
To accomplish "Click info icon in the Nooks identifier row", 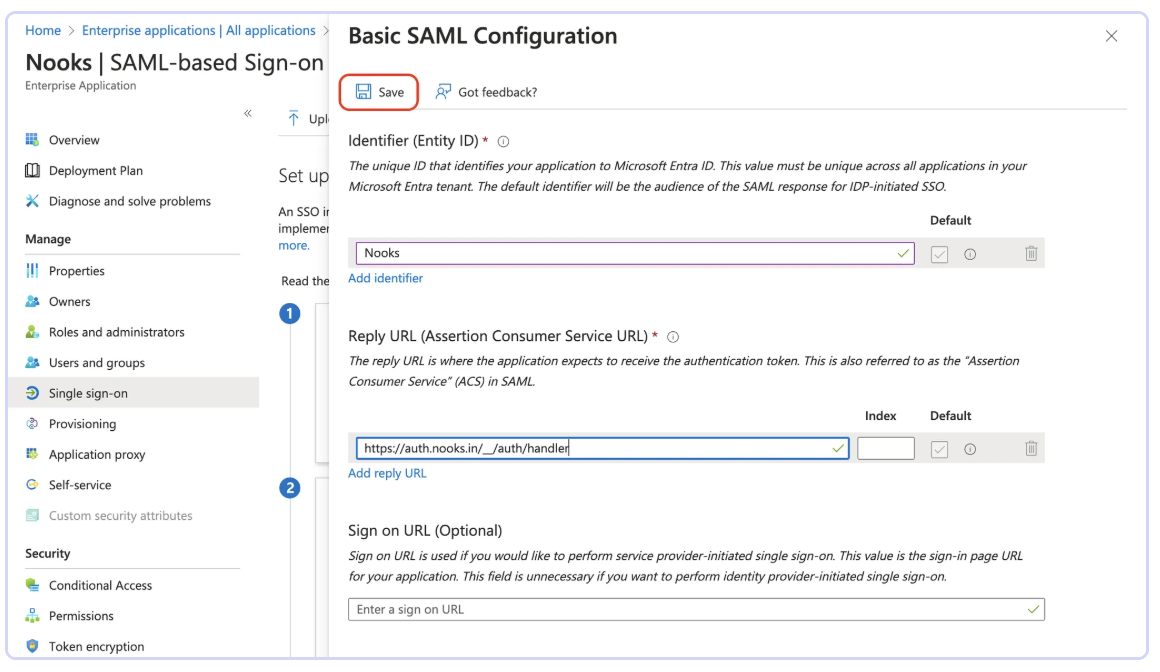I will pyautogui.click(x=970, y=254).
